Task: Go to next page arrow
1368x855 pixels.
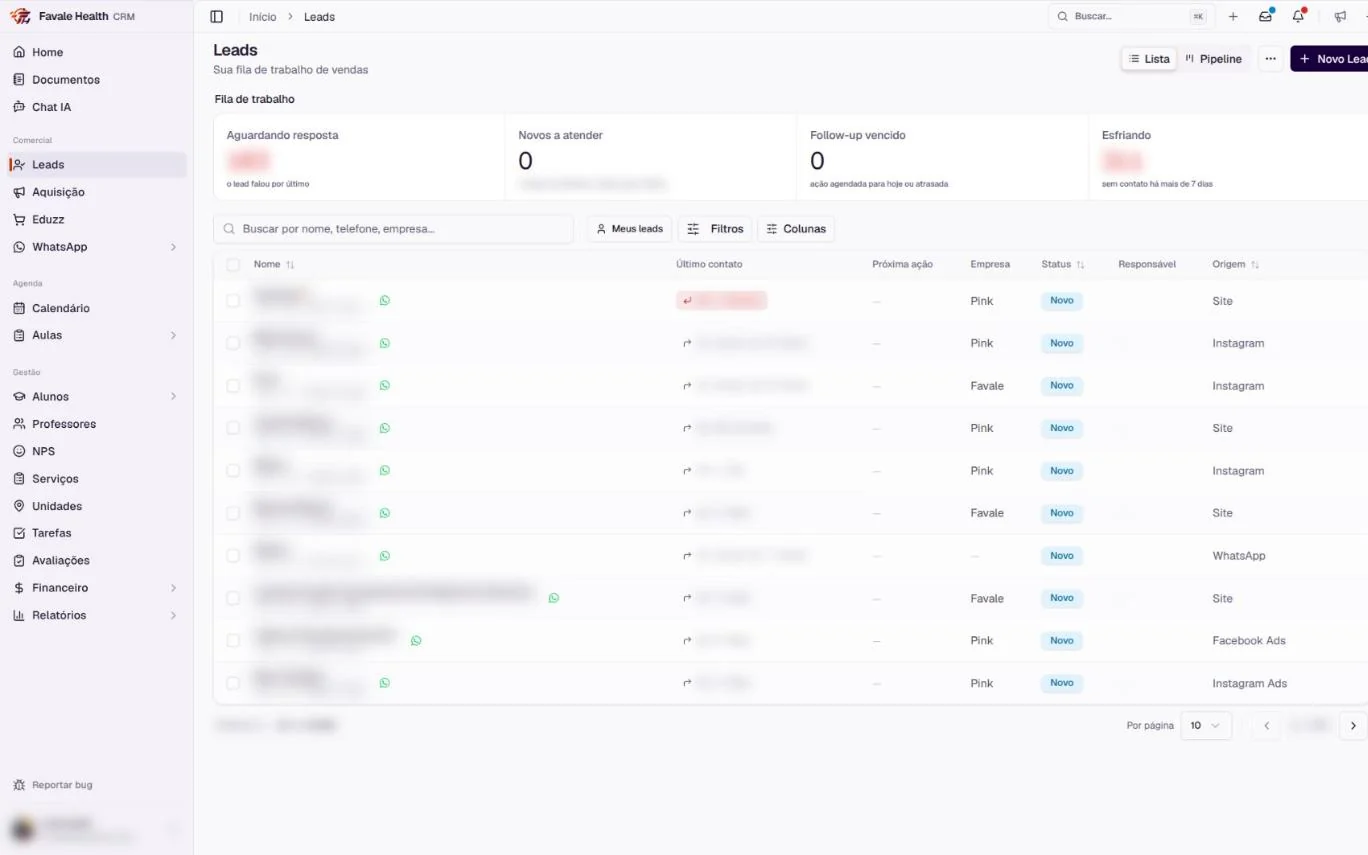Action: (x=1353, y=726)
